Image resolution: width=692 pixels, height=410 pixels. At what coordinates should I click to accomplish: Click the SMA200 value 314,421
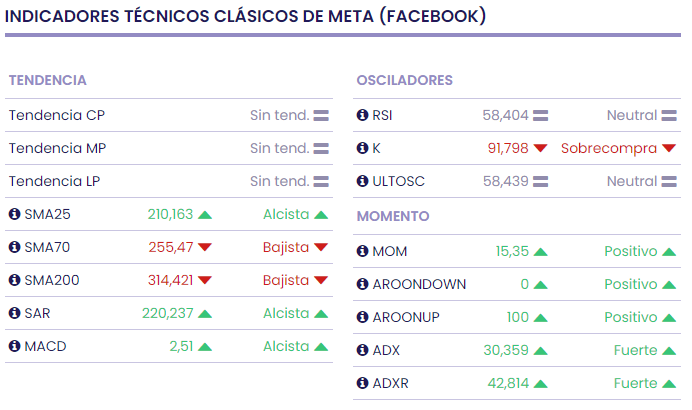point(170,280)
